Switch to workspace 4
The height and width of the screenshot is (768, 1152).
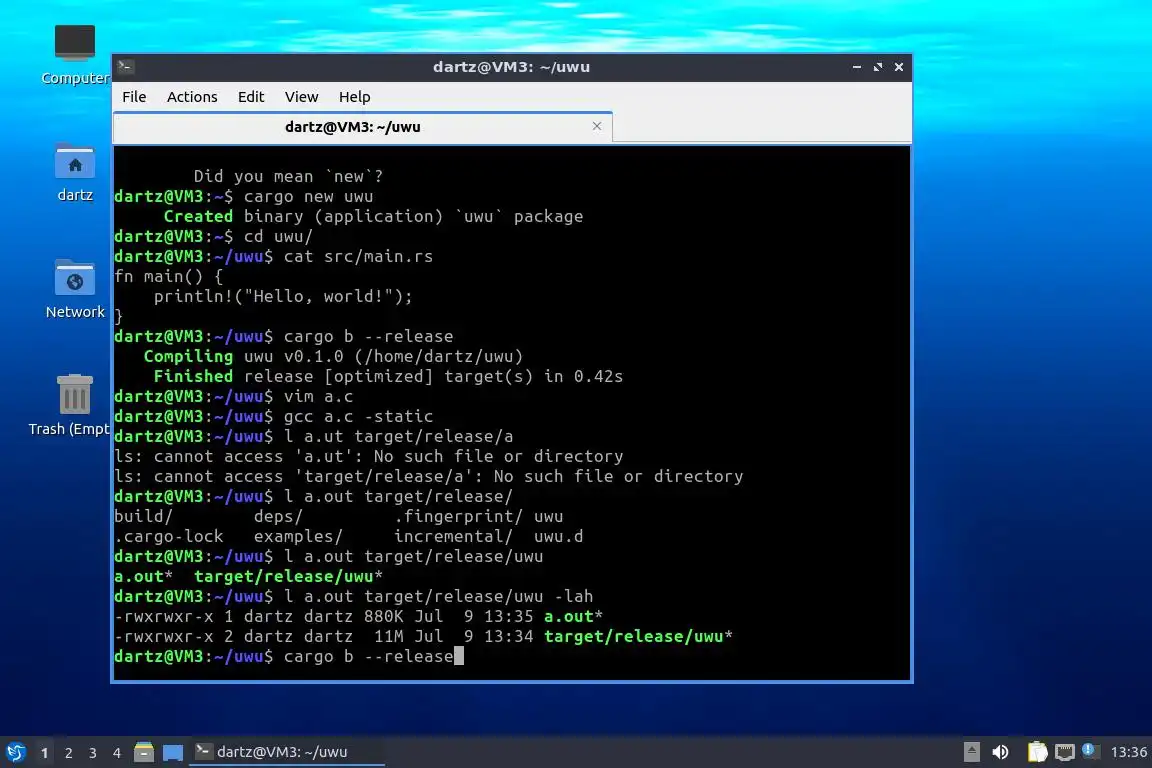click(x=116, y=753)
